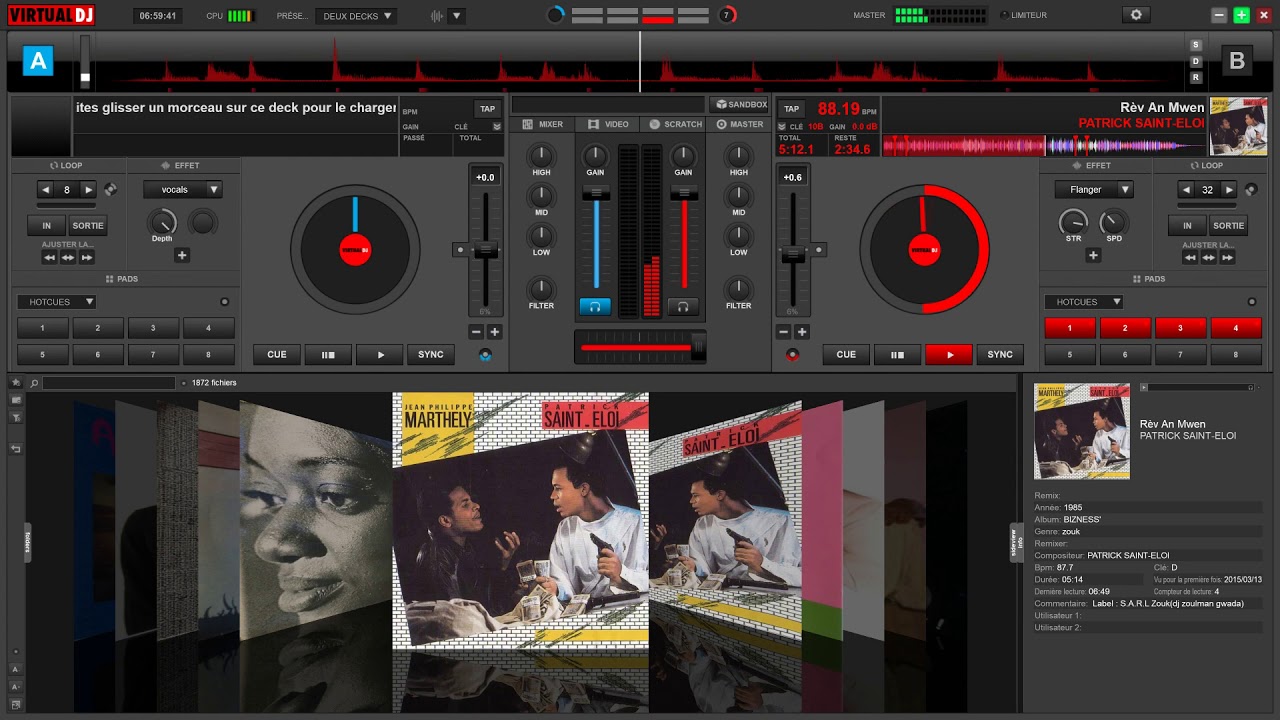This screenshot has height=720, width=1280.
Task: Toggle deck A headphone cue button
Action: (x=595, y=307)
